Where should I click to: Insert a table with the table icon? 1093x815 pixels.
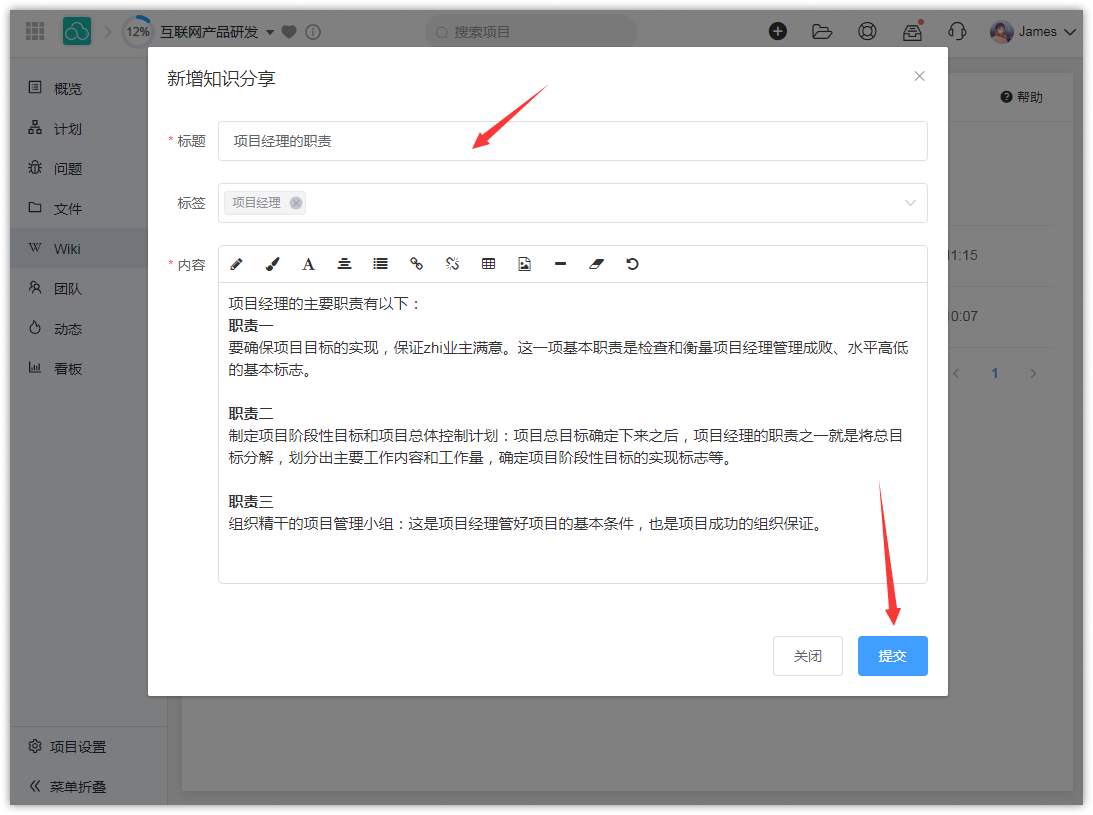click(488, 264)
